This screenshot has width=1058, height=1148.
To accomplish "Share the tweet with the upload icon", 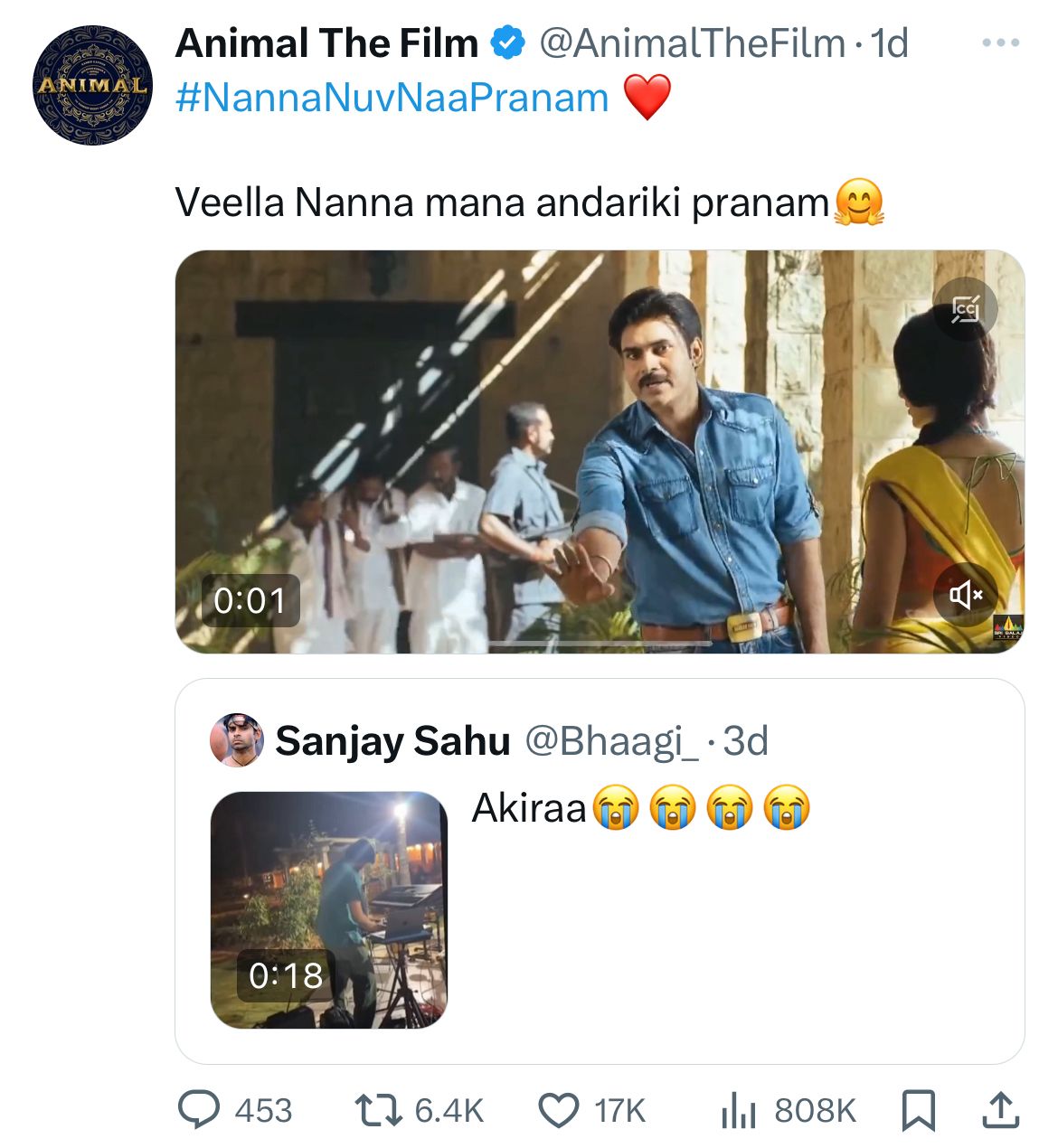I will (1000, 1110).
